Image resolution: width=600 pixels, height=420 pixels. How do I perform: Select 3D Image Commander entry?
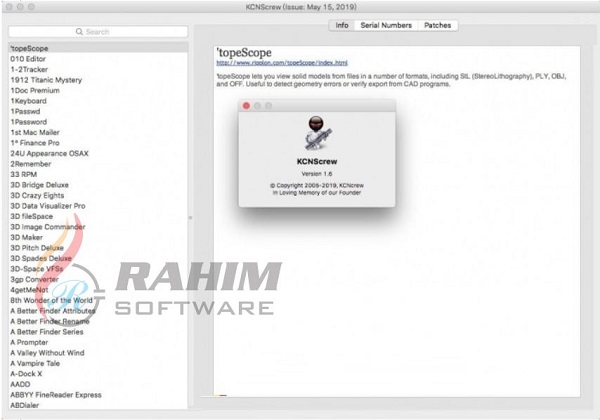[x=98, y=227]
